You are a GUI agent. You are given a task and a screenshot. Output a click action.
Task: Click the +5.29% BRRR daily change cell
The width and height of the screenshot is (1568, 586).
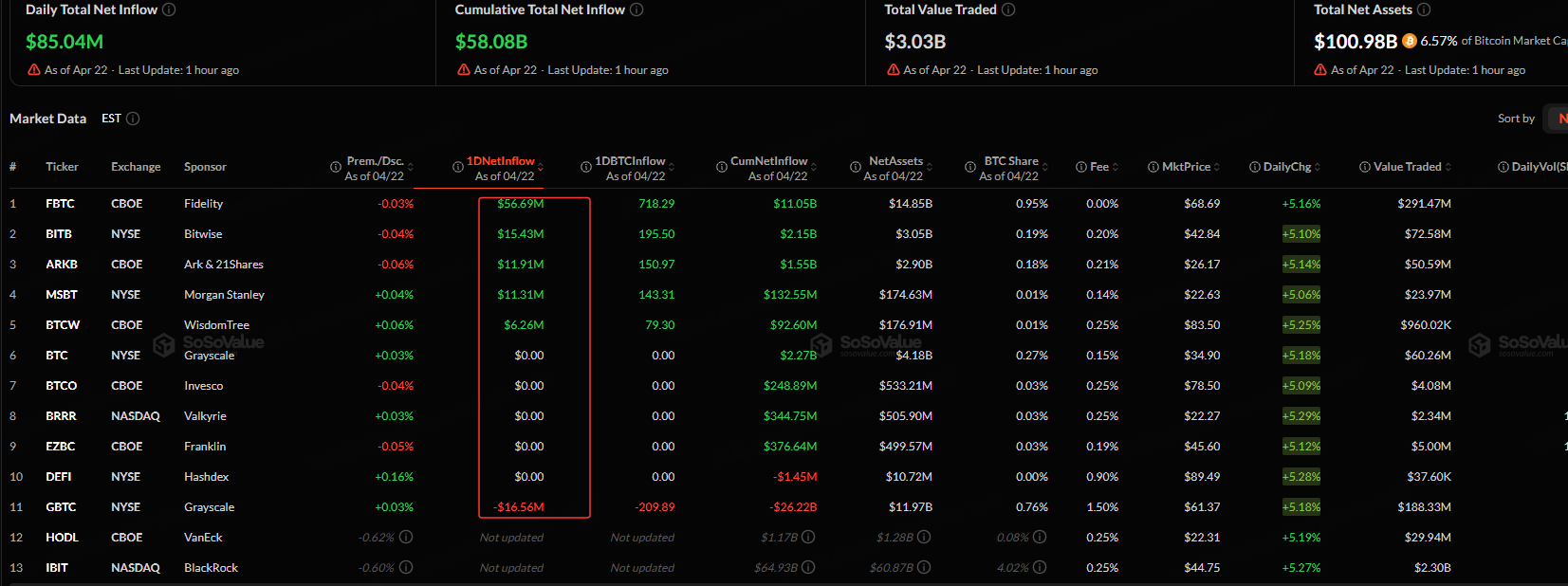(1301, 416)
